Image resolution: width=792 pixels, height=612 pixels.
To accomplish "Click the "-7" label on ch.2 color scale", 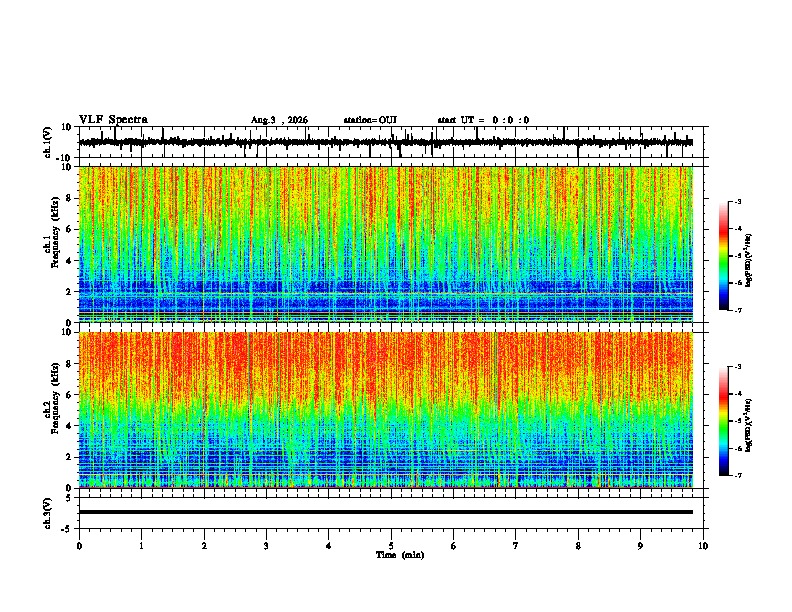I will 738,476.
